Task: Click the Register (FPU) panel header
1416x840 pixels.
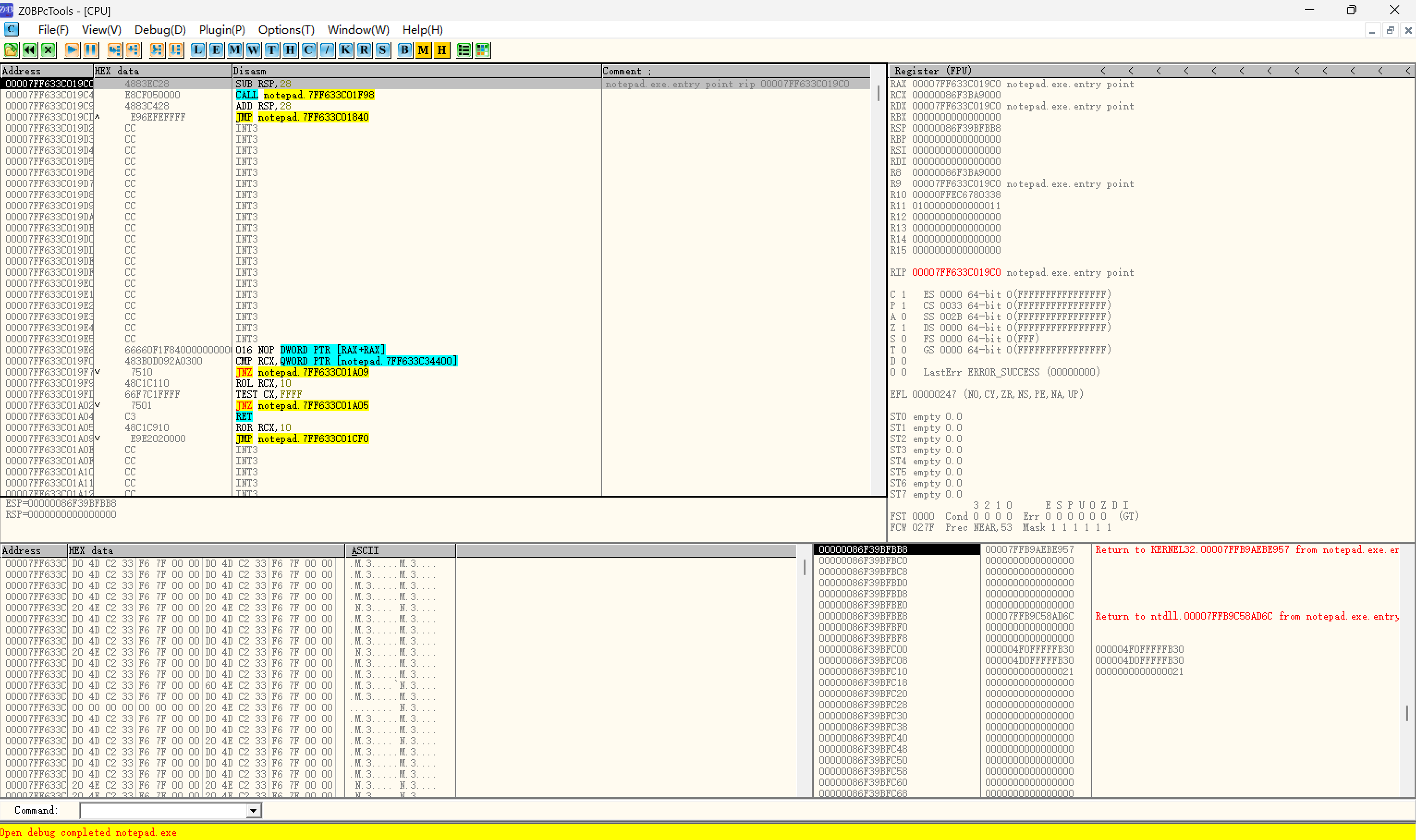Action: 1152,71
